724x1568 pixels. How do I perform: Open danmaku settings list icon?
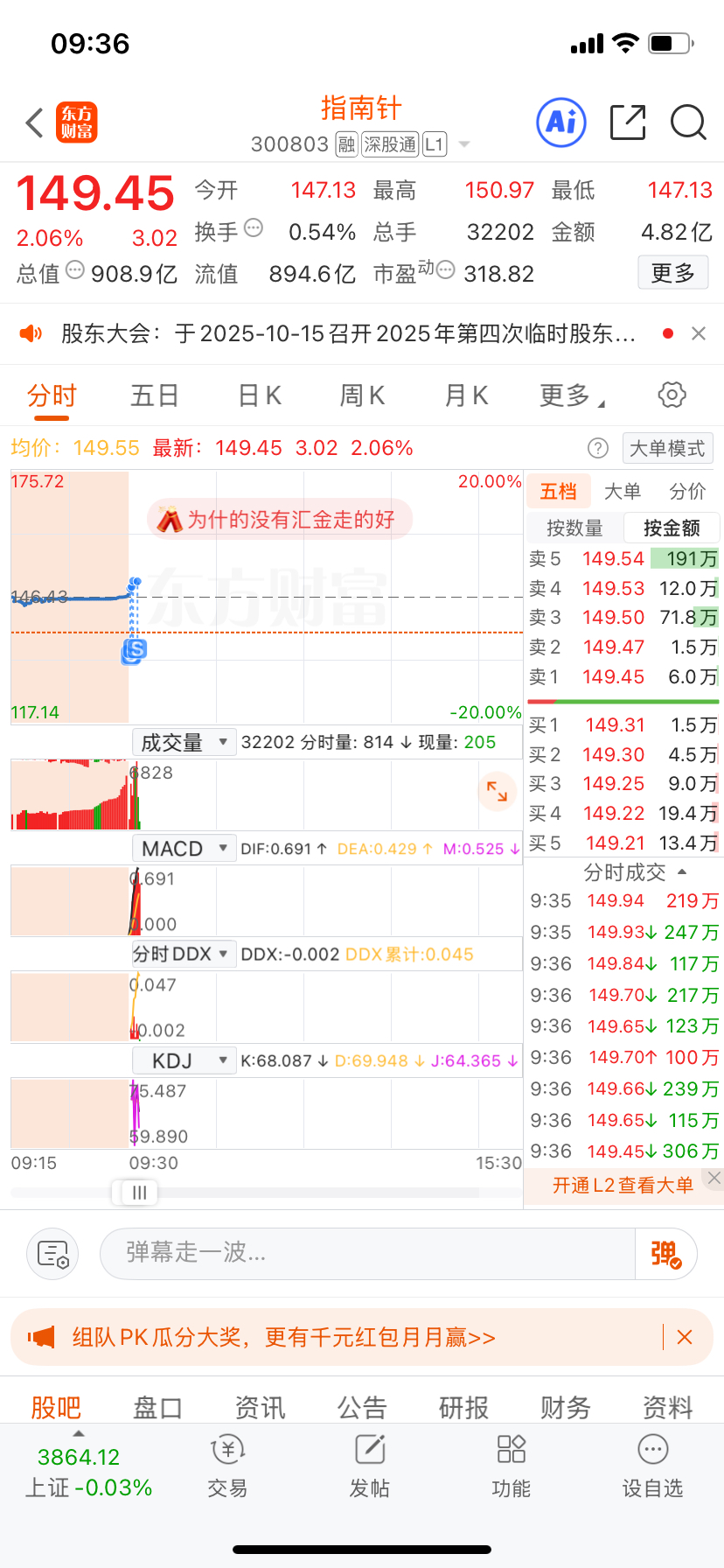click(x=52, y=1253)
